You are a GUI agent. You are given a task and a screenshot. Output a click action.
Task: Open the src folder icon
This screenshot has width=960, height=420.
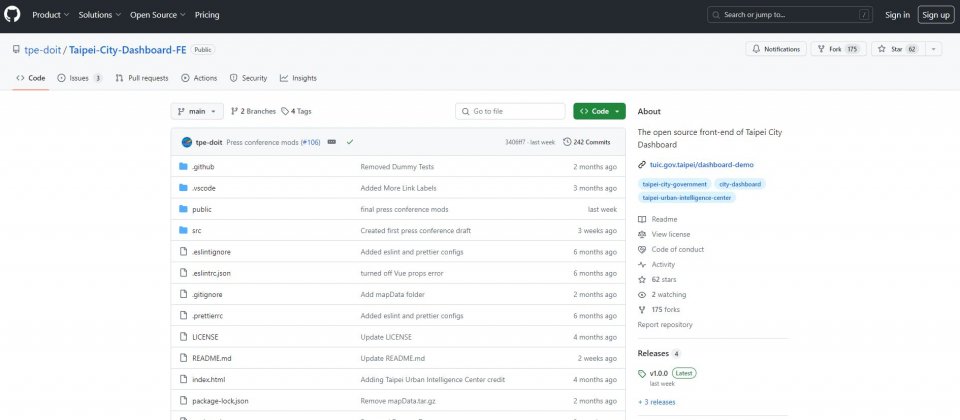tap(183, 230)
